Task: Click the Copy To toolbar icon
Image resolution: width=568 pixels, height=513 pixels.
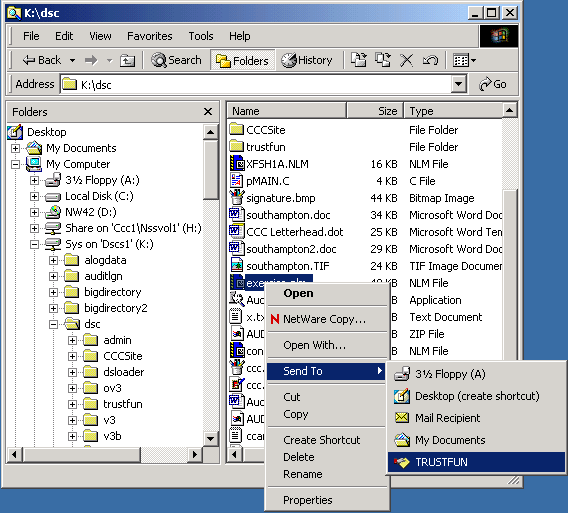Action: click(383, 60)
